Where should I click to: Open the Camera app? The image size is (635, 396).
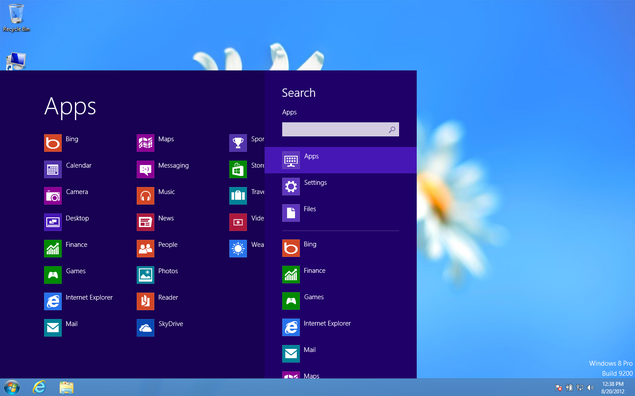coord(66,196)
